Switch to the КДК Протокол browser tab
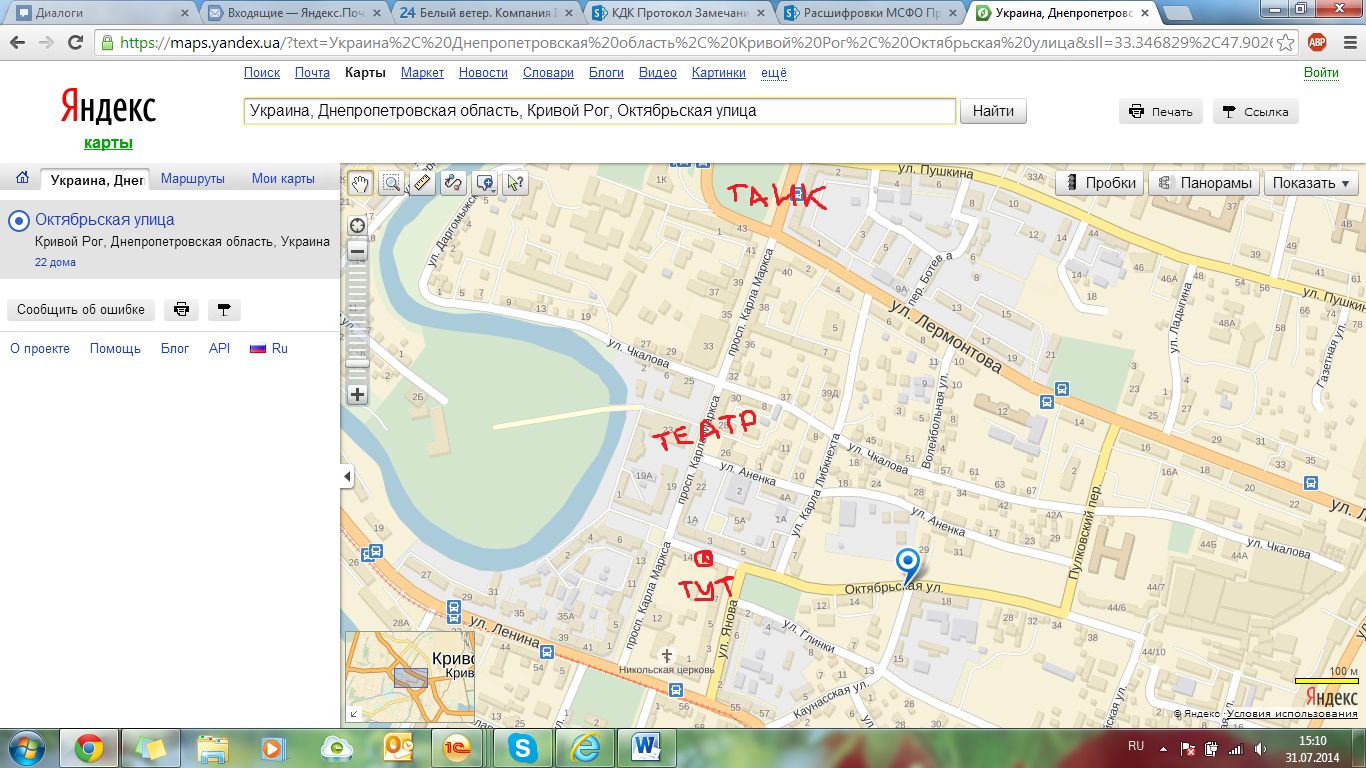The height and width of the screenshot is (768, 1366). click(x=675, y=13)
